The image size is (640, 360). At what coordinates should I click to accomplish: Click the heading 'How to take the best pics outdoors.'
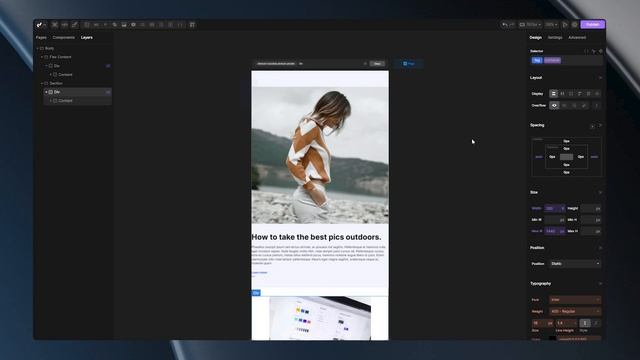pyautogui.click(x=316, y=237)
